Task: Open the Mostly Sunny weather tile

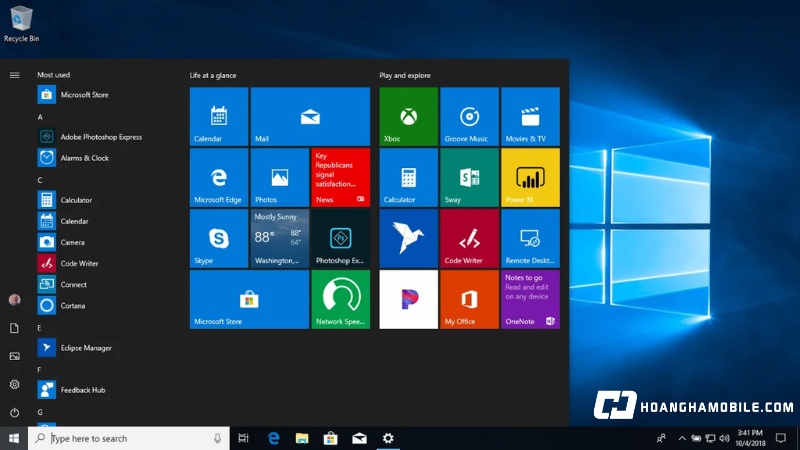Action: 280,238
